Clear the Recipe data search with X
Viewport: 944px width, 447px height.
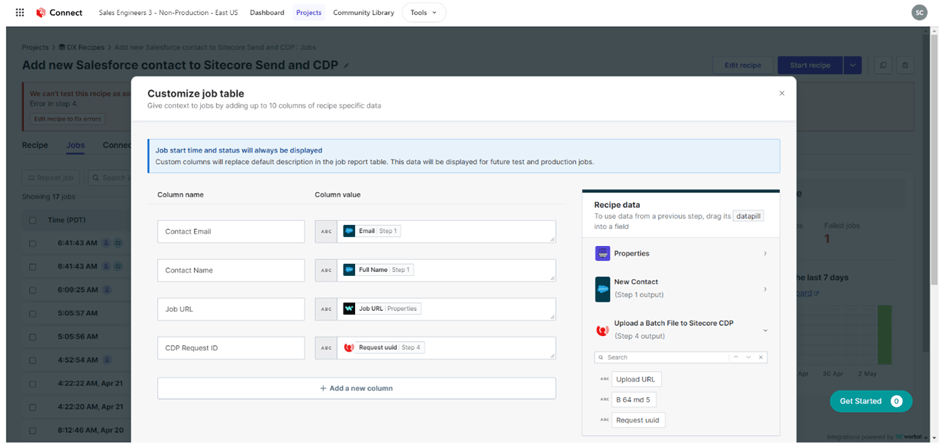(761, 357)
